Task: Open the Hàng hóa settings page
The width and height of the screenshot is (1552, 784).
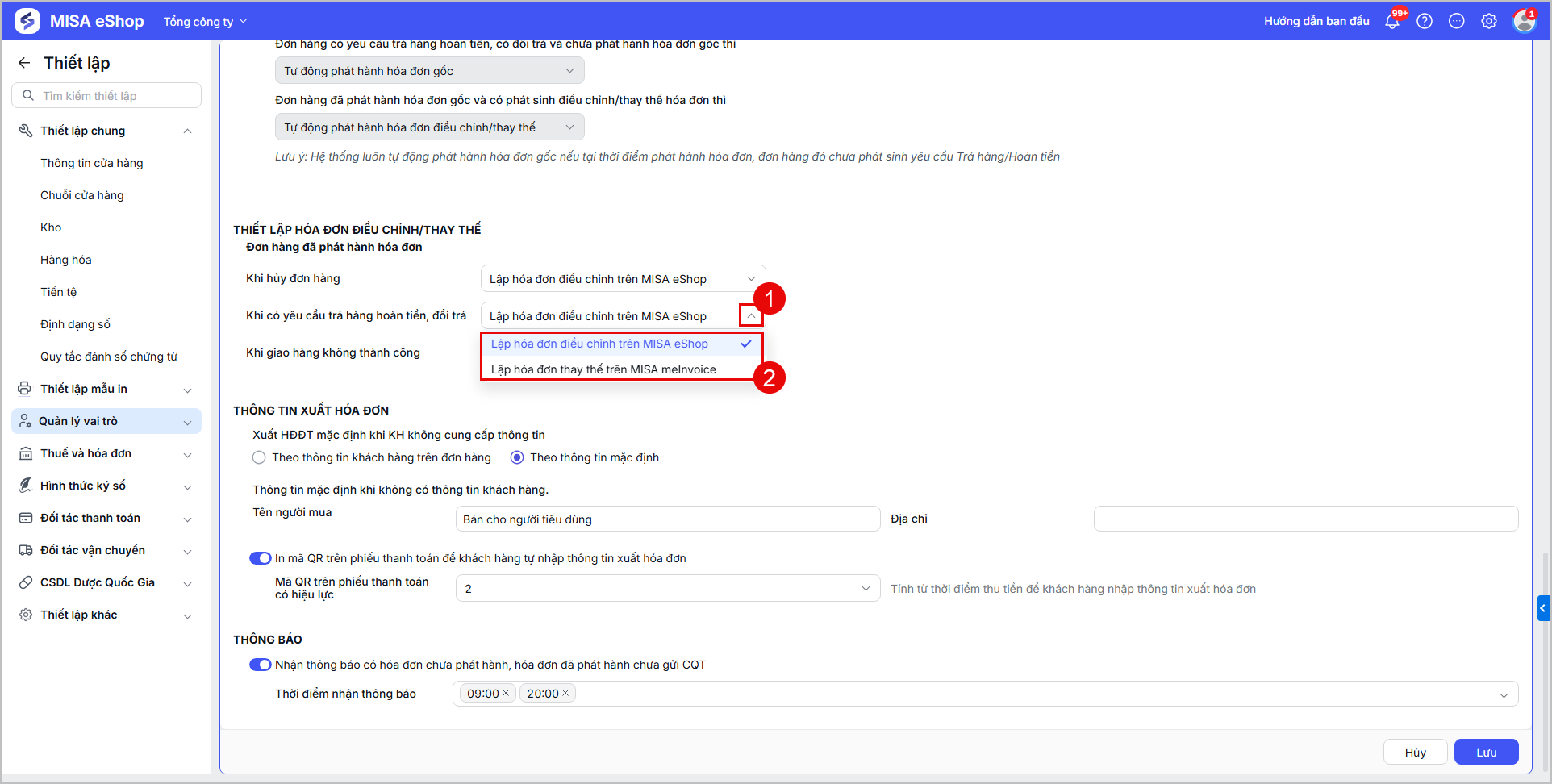Action: 66,260
